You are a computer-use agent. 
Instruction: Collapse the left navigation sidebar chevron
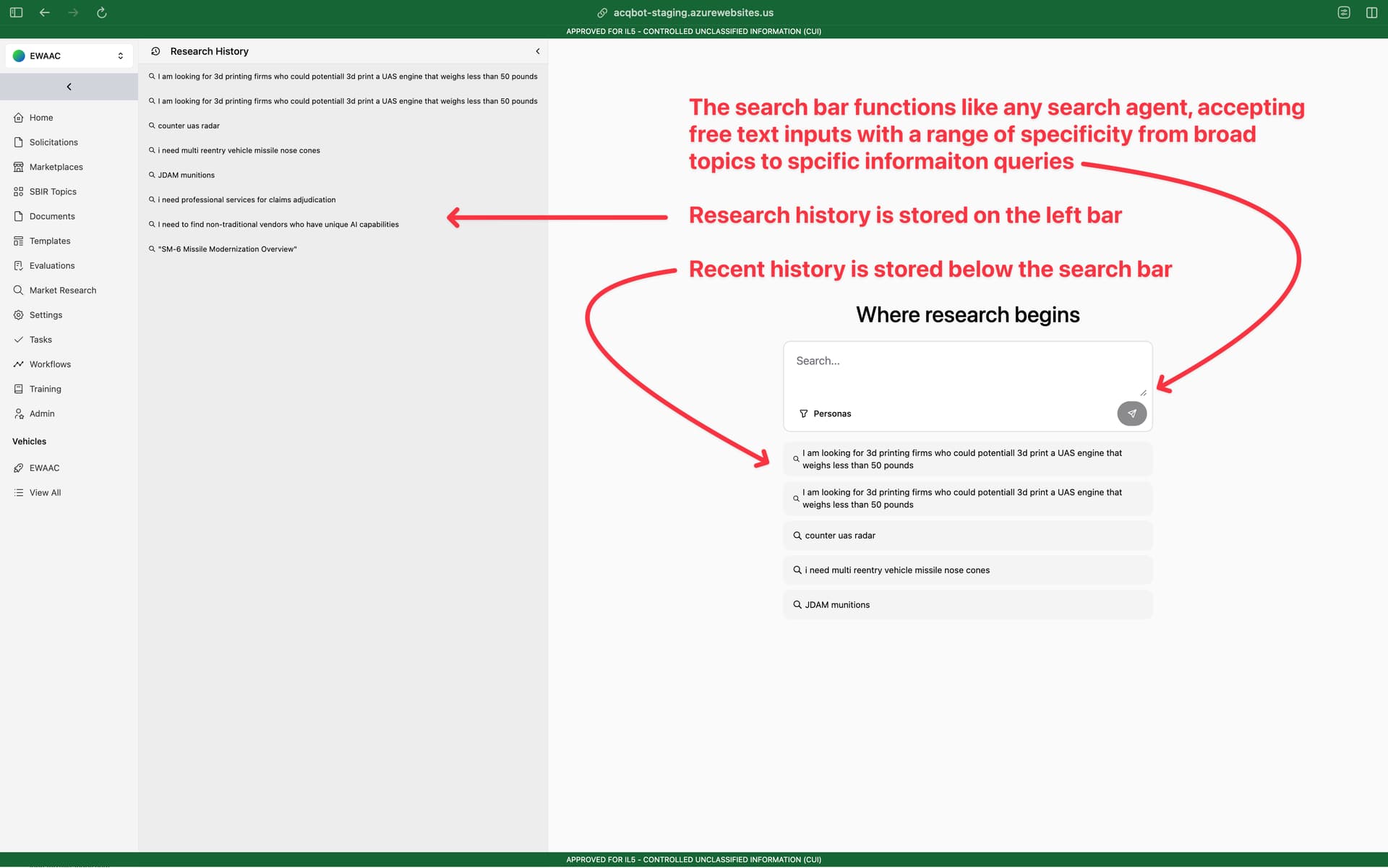click(69, 87)
